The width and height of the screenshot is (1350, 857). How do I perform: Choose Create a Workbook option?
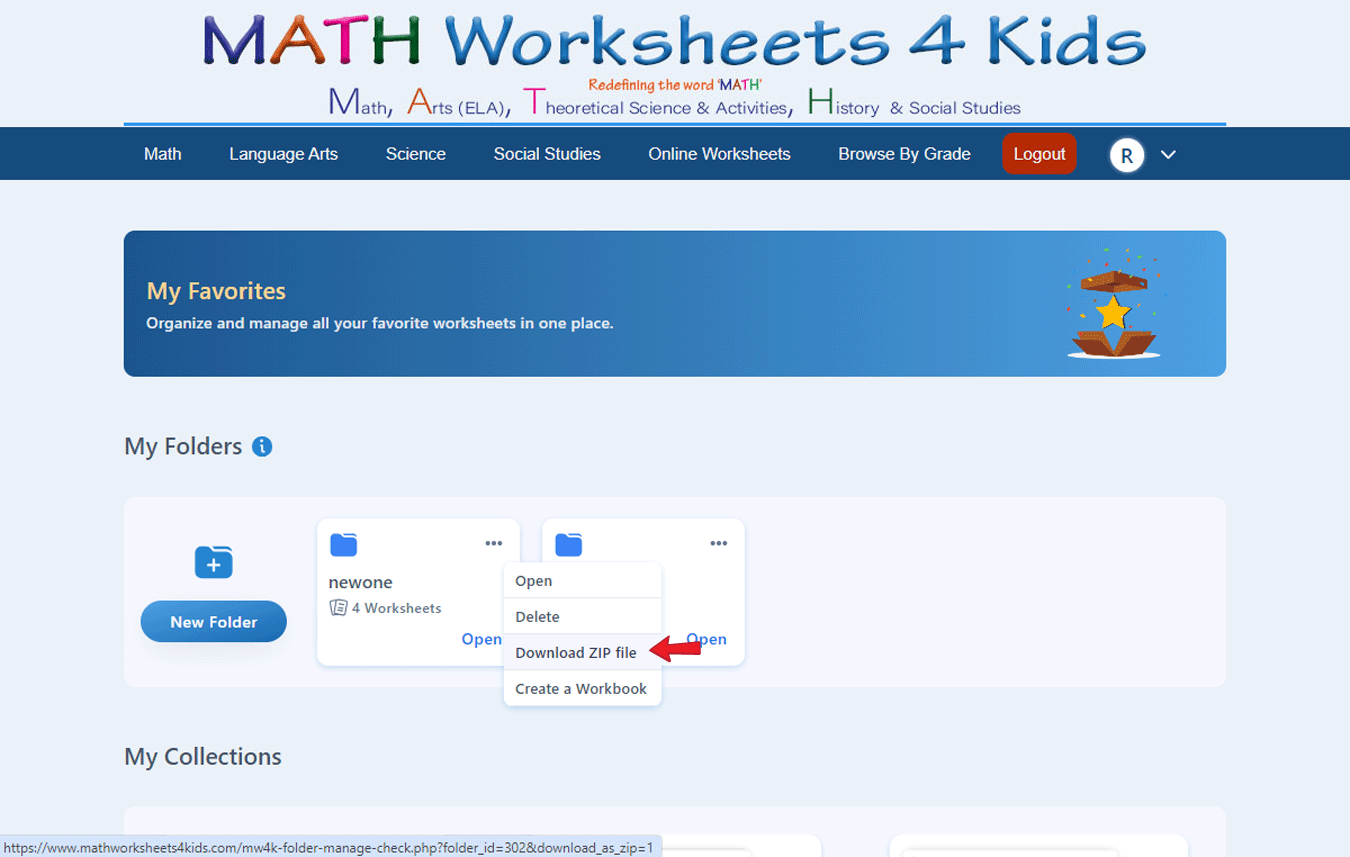pyautogui.click(x=583, y=689)
